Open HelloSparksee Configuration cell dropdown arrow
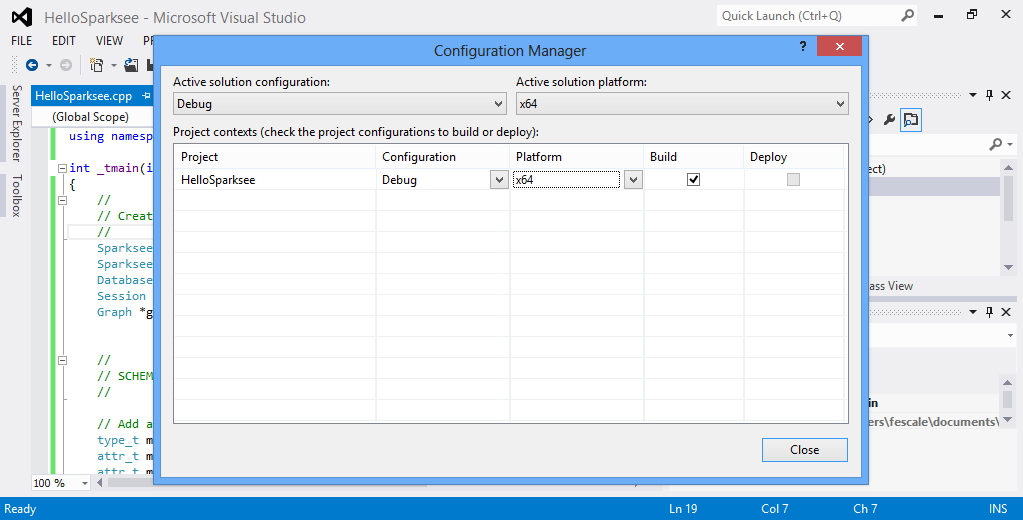 click(499, 180)
